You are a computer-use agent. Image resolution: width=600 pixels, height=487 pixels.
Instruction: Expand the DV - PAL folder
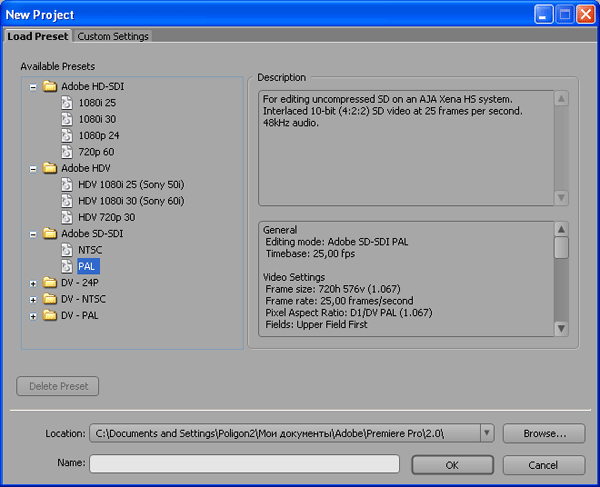pyautogui.click(x=33, y=315)
